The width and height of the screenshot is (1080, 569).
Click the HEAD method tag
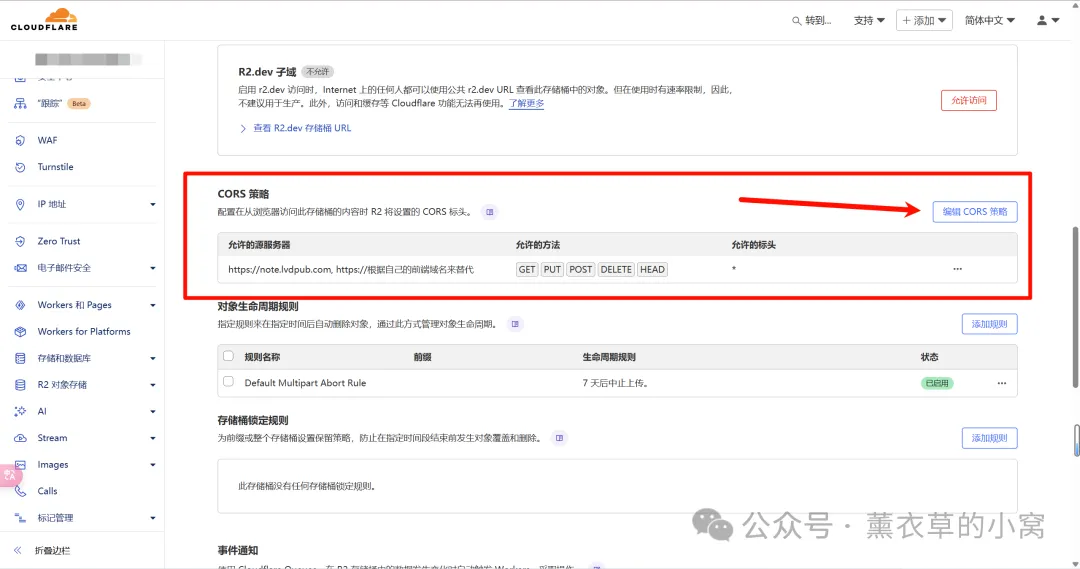click(652, 269)
